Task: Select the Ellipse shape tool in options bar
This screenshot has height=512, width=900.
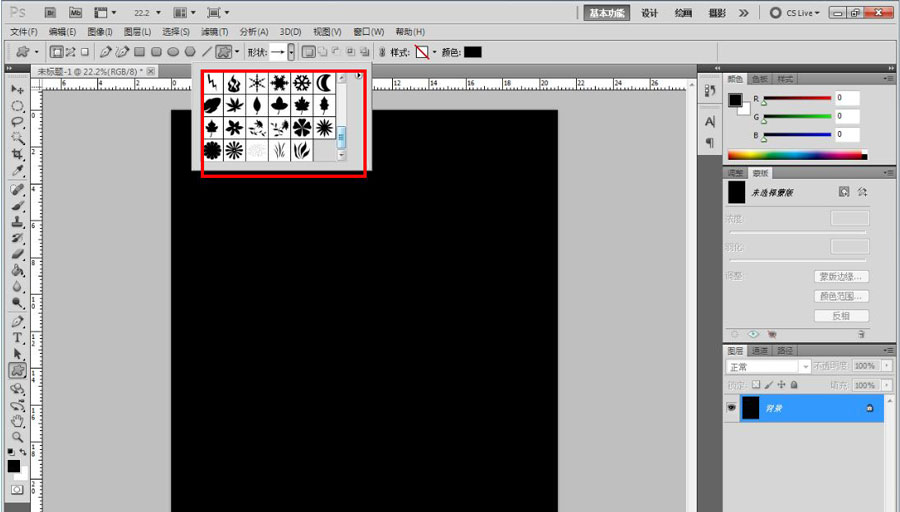Action: (x=173, y=51)
